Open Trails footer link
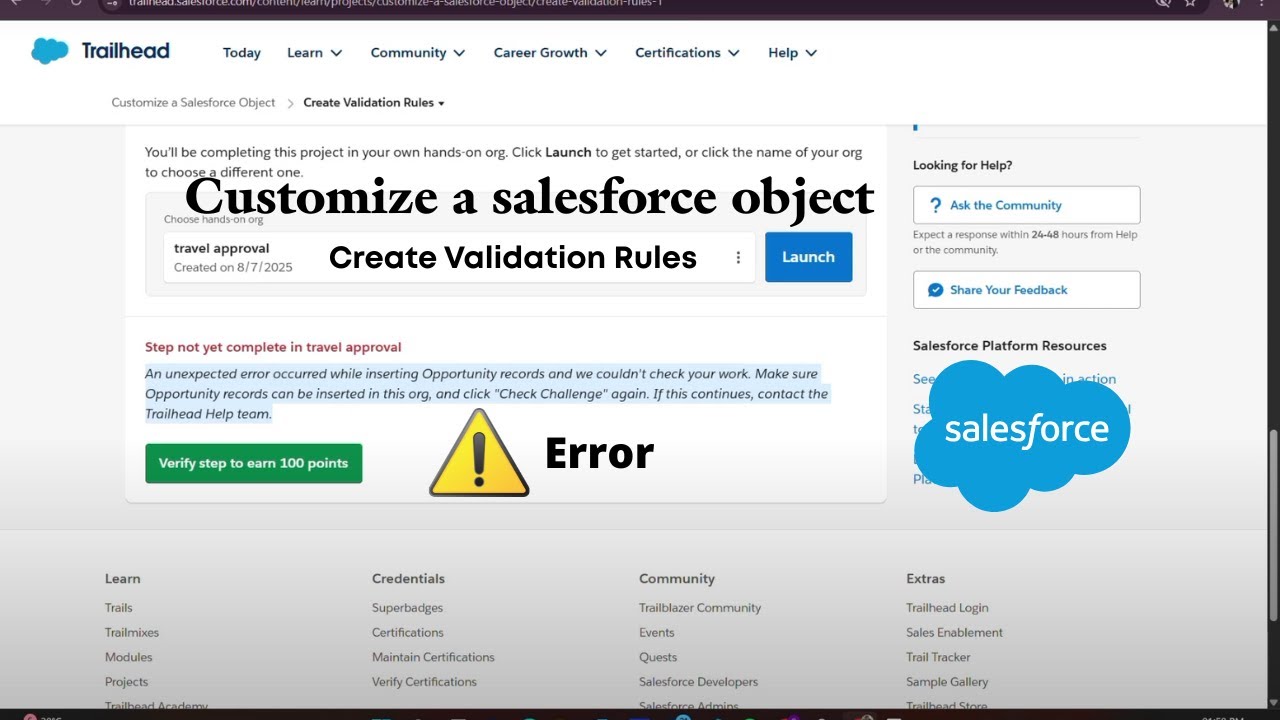This screenshot has height=720, width=1280. pyautogui.click(x=118, y=608)
